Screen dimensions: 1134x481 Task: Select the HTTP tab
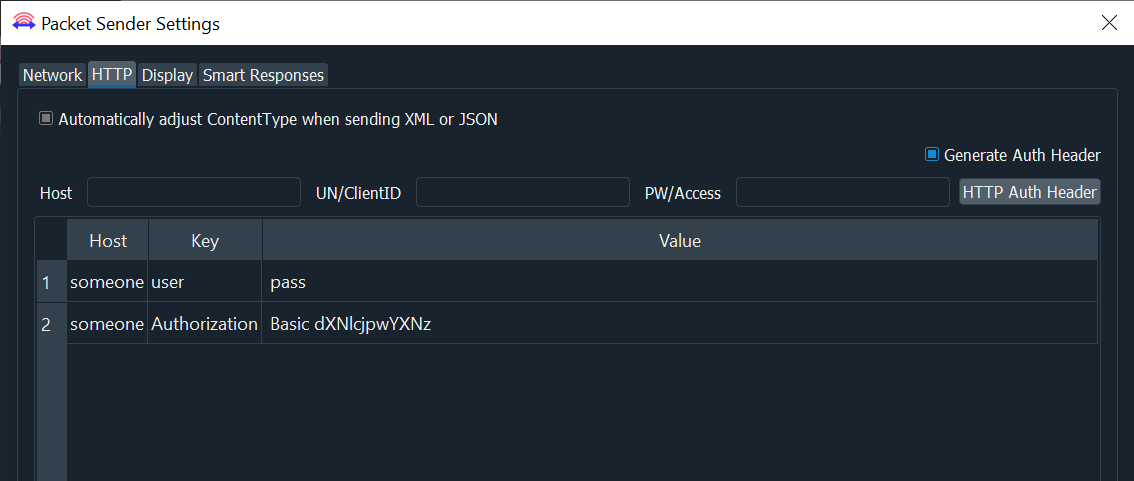point(112,75)
